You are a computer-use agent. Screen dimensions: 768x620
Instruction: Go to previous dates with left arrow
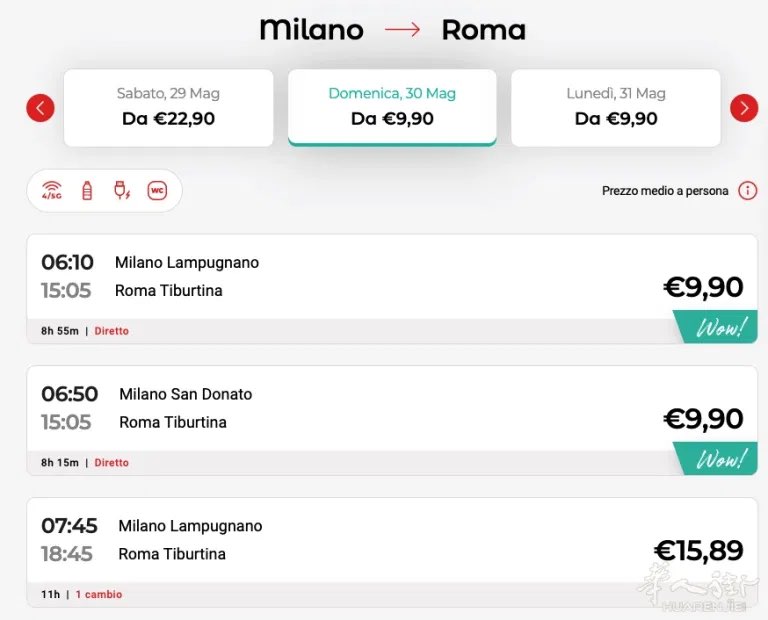[40, 108]
